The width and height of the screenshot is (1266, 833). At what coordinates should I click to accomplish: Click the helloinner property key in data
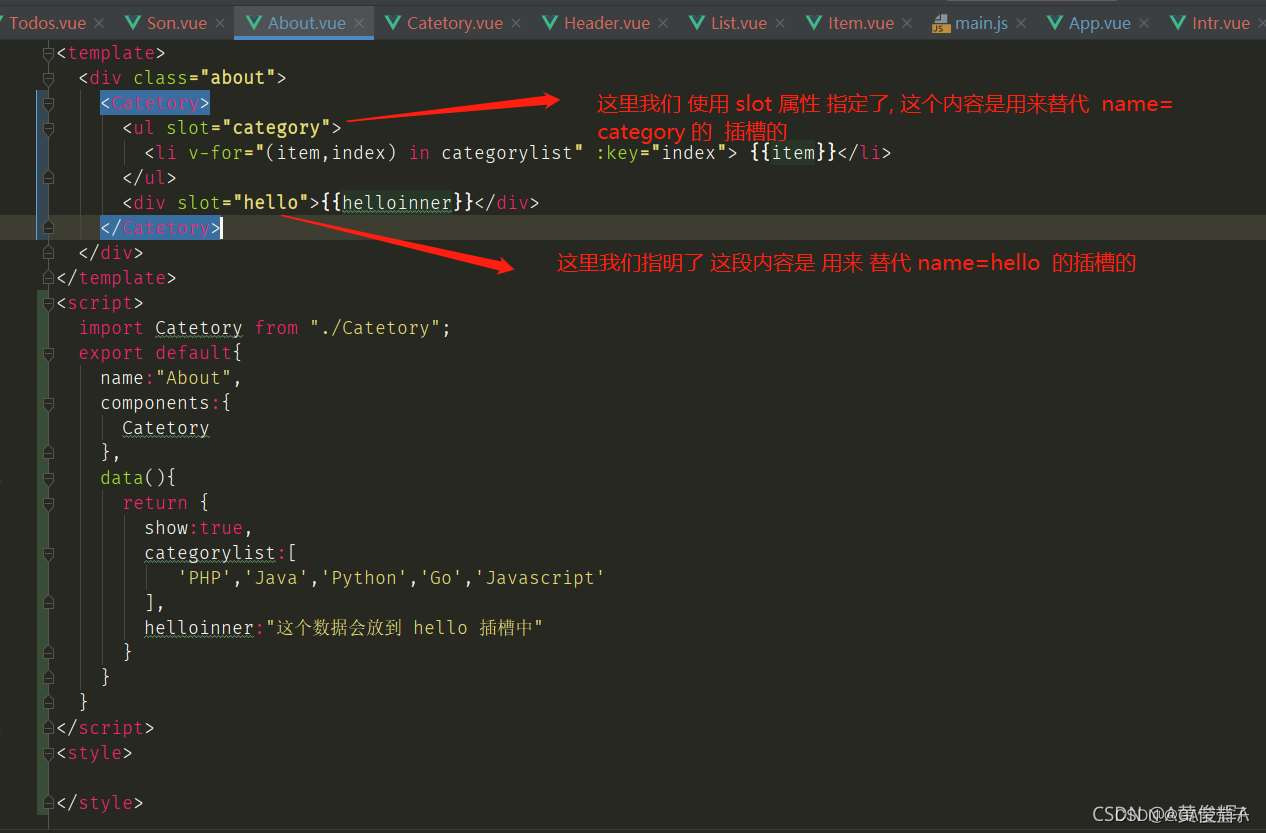tap(199, 628)
